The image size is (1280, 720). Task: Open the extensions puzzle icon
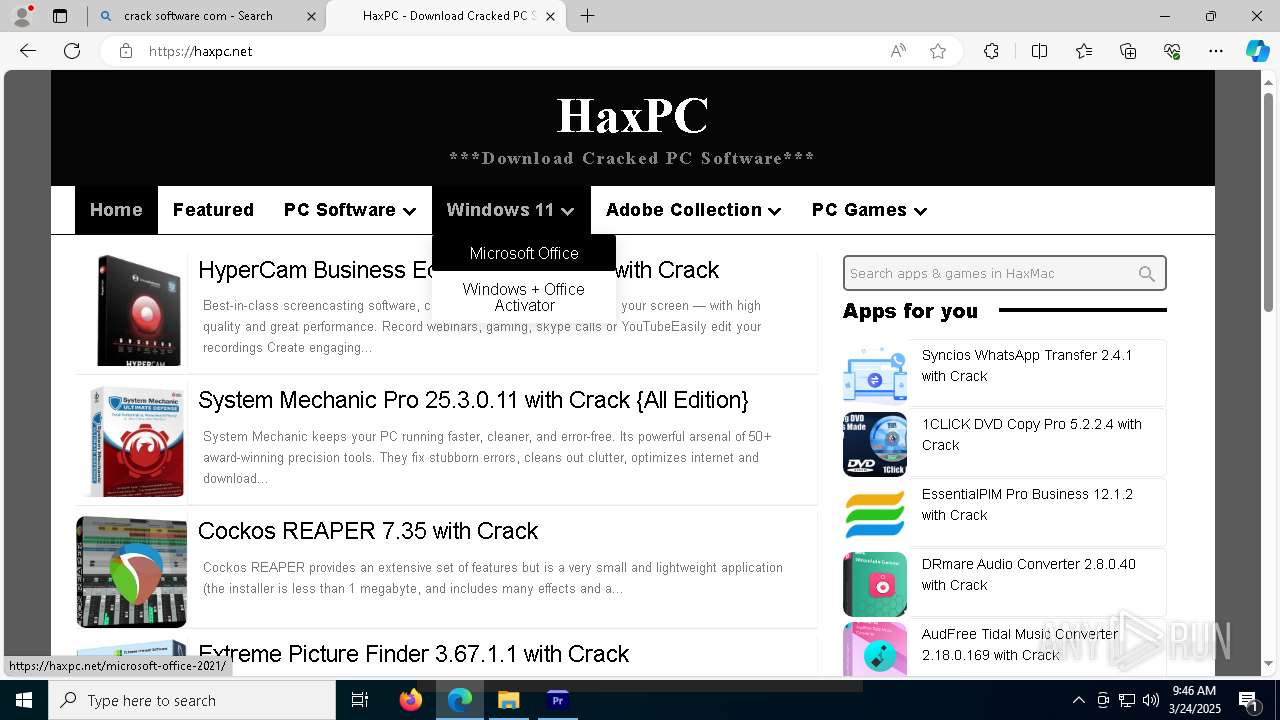tap(991, 51)
